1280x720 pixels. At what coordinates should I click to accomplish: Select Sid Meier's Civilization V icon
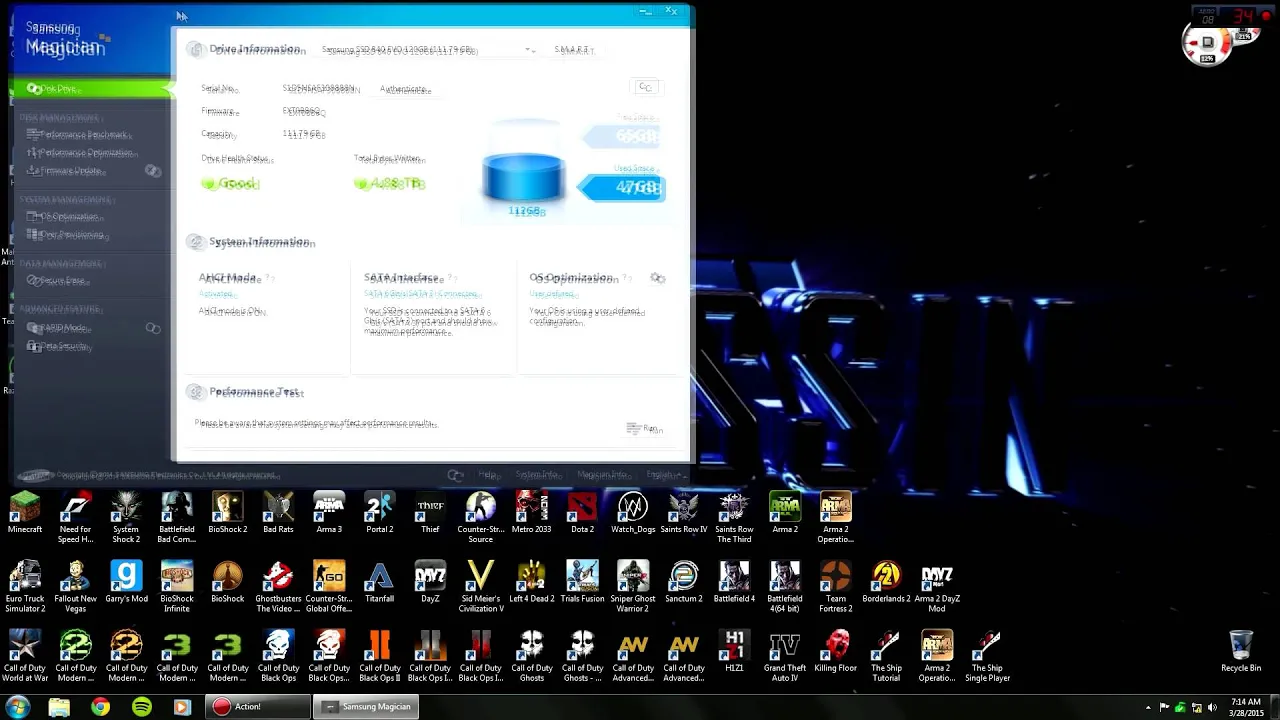(x=481, y=587)
